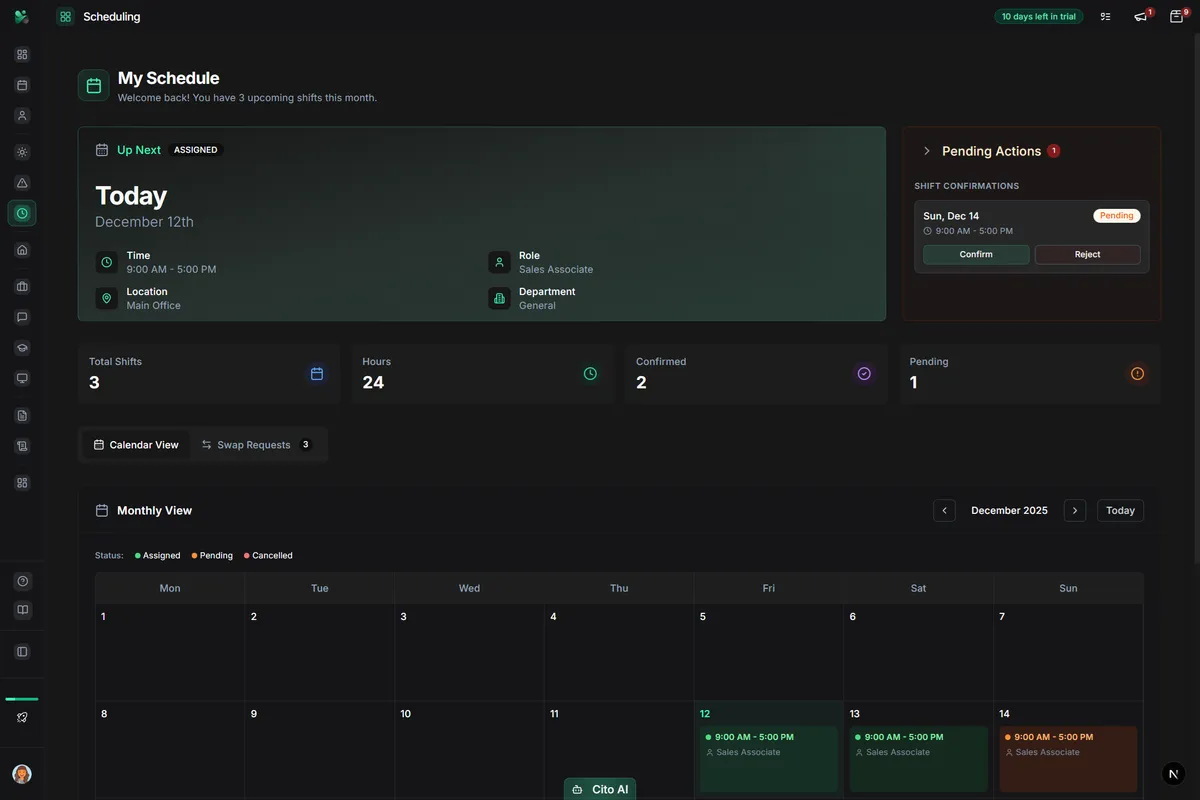
Task: Open the graduation cap sidebar icon
Action: [22, 348]
